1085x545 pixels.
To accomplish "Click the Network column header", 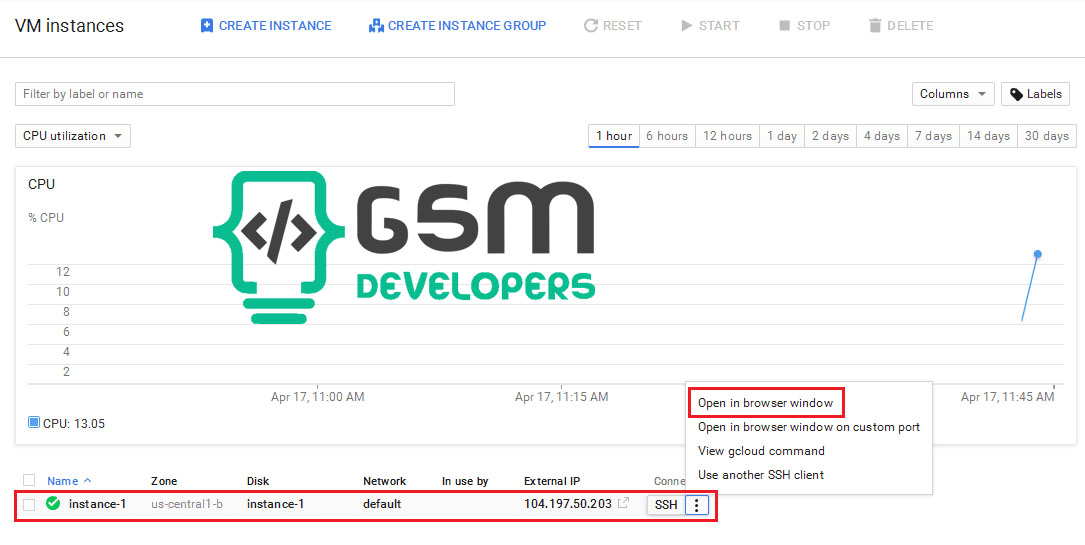I will coord(385,481).
